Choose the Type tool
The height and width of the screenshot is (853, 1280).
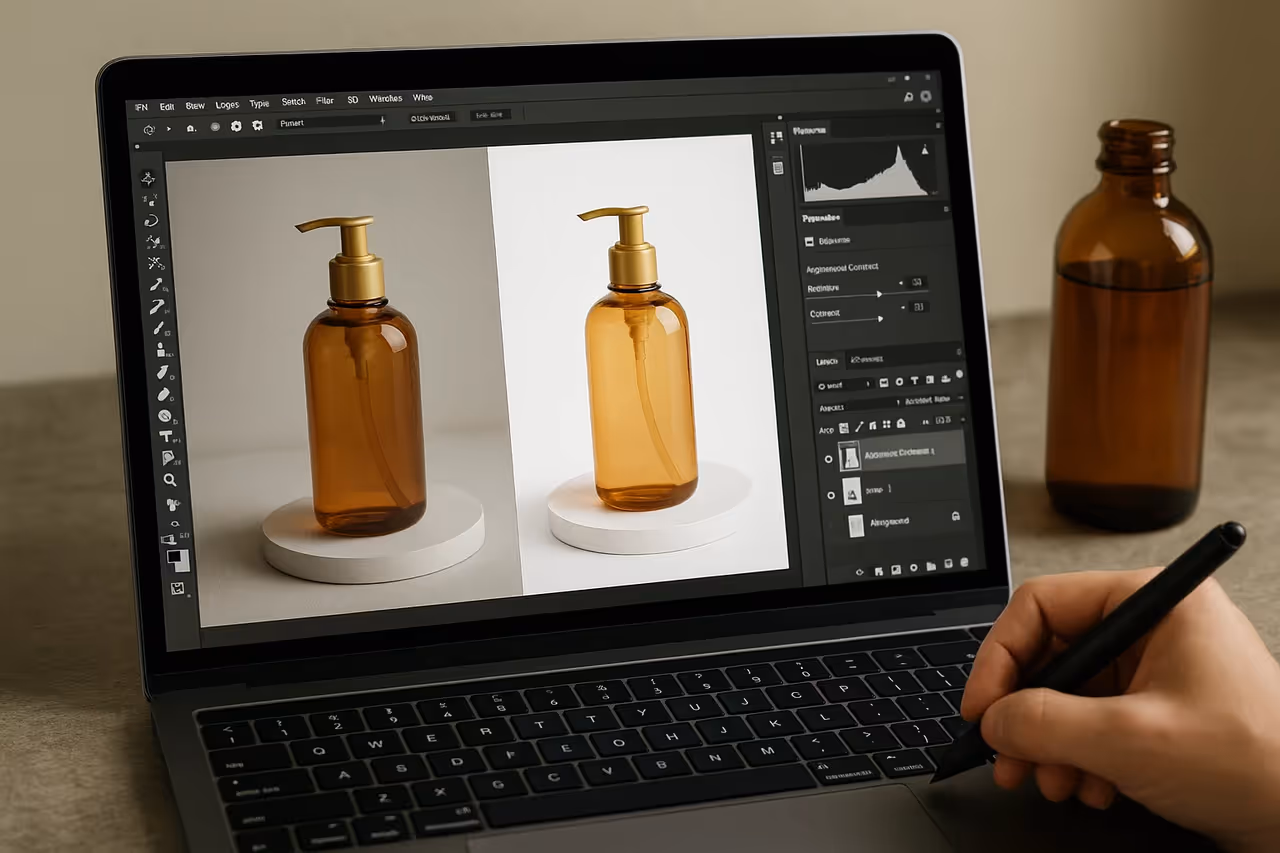click(168, 437)
